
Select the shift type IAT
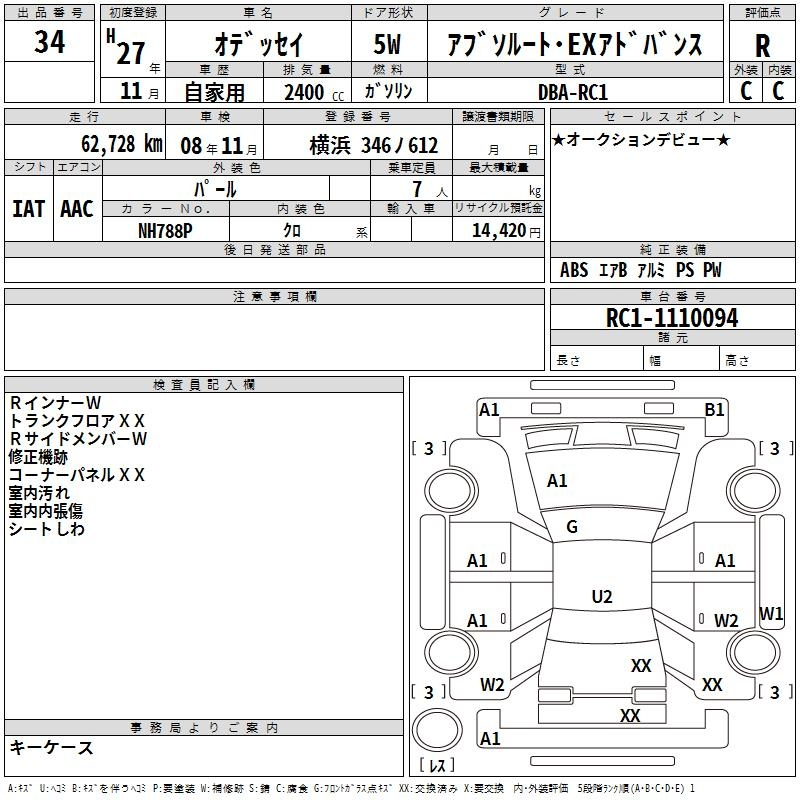pyautogui.click(x=29, y=209)
